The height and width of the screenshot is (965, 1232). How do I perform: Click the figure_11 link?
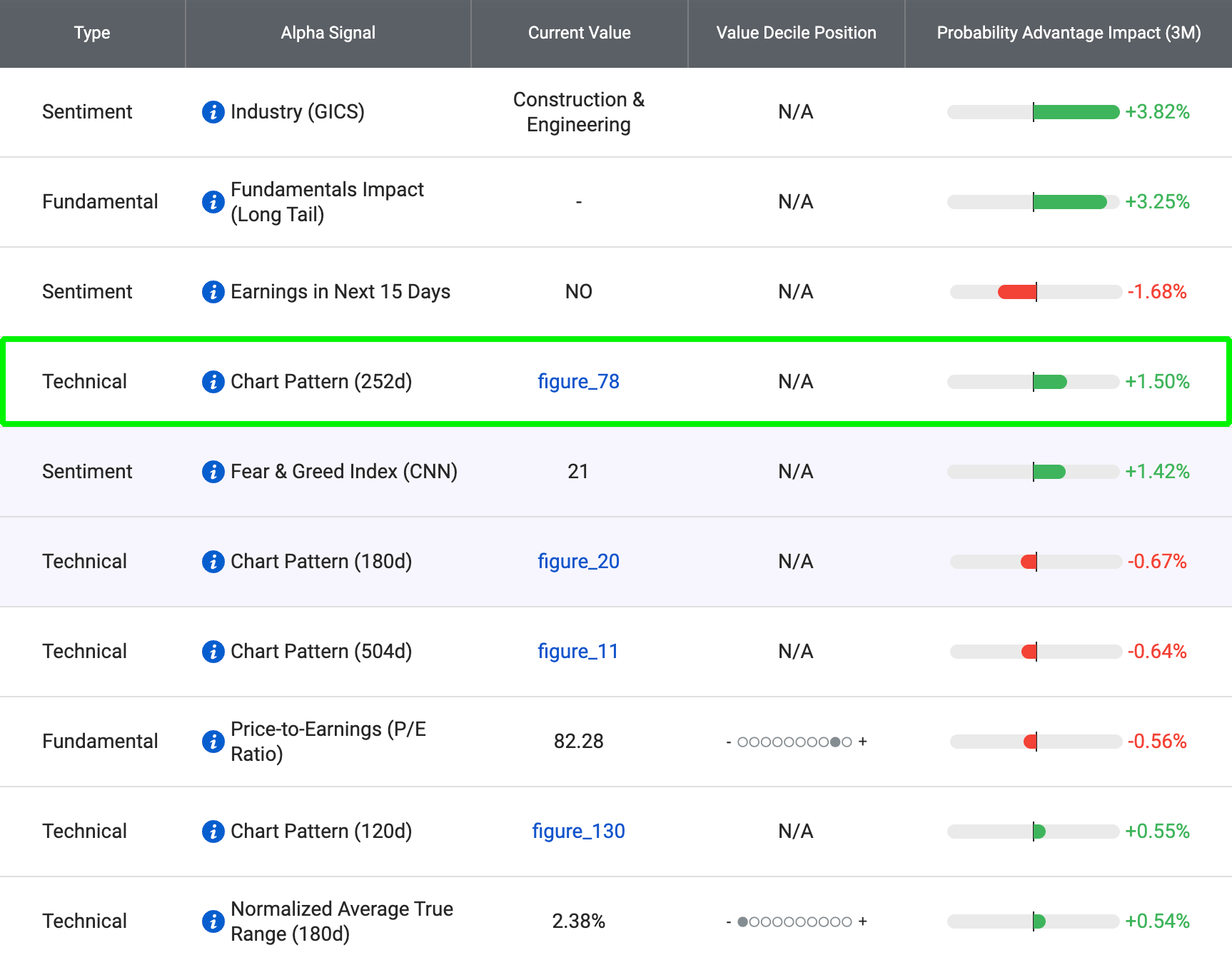point(577,652)
